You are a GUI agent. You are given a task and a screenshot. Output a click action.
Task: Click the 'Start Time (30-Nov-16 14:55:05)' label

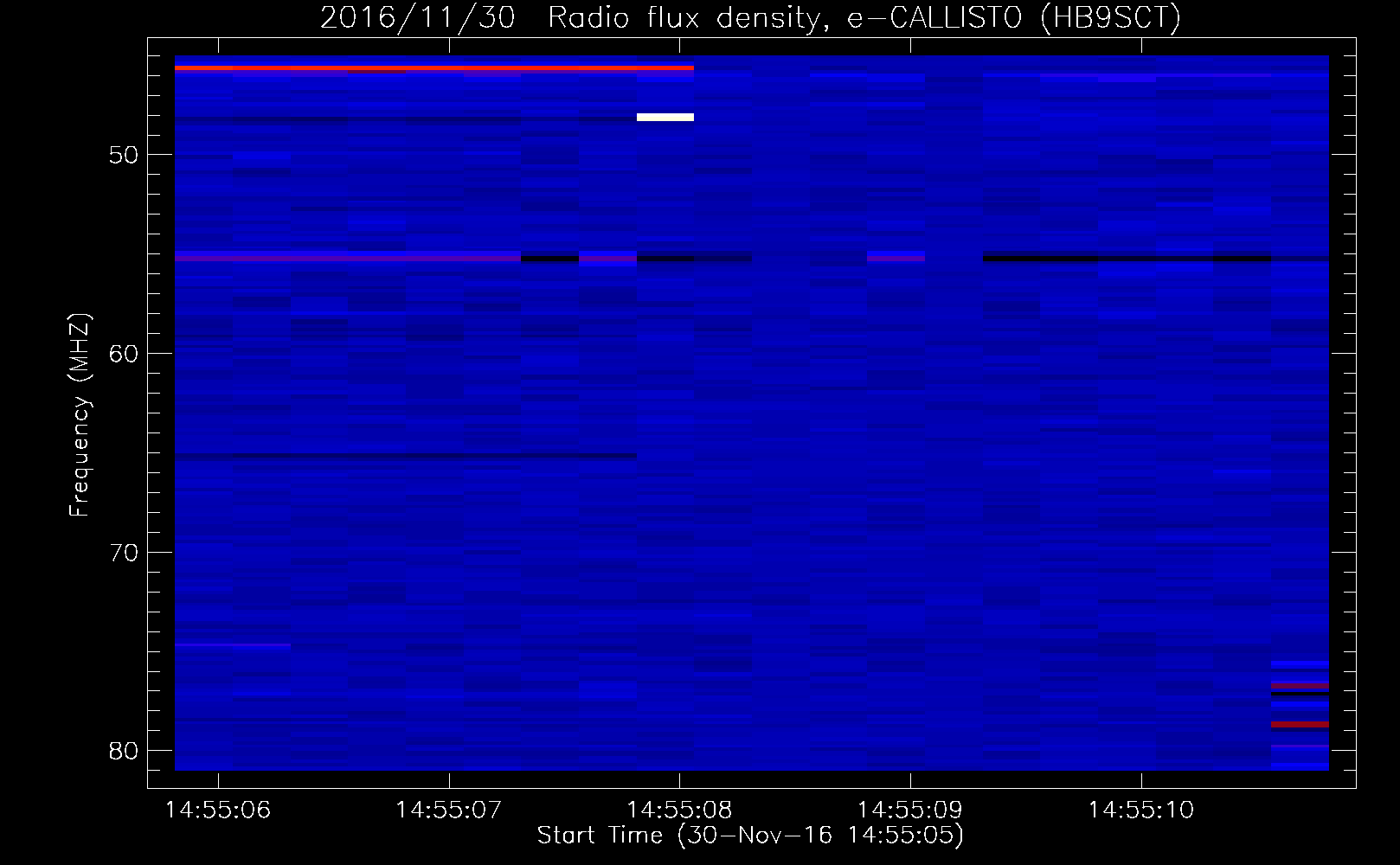tap(750, 836)
